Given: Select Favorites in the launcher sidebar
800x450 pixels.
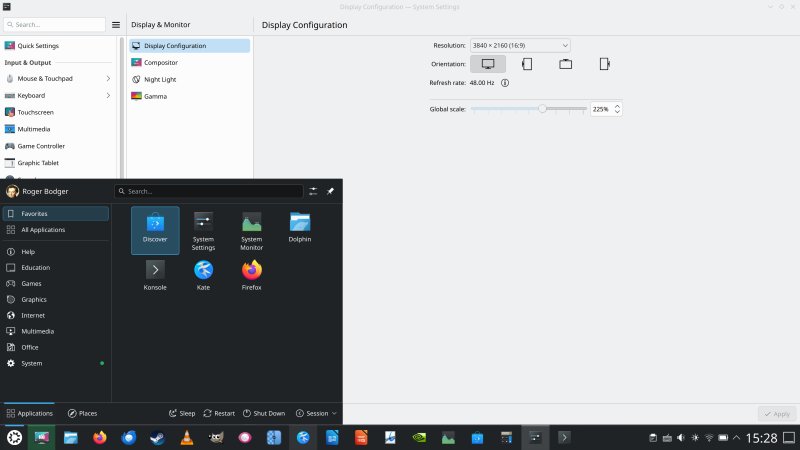Looking at the screenshot, I should (56, 214).
